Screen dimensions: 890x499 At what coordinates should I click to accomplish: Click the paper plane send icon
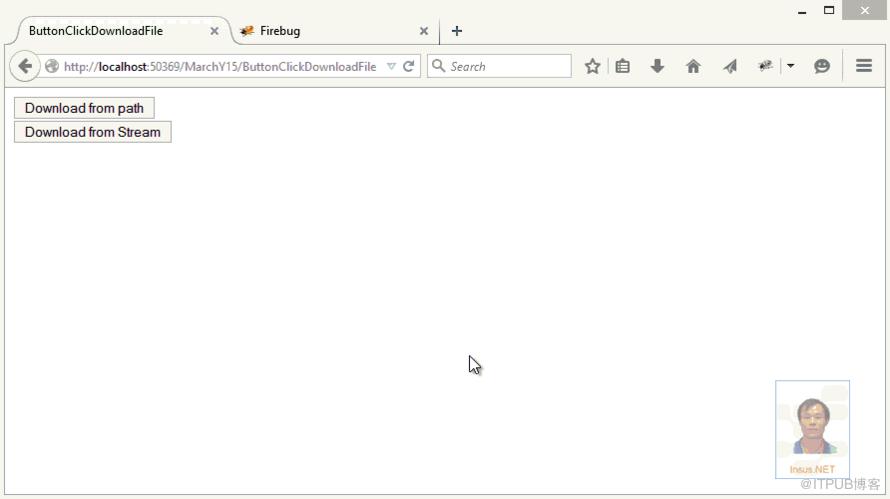point(730,66)
